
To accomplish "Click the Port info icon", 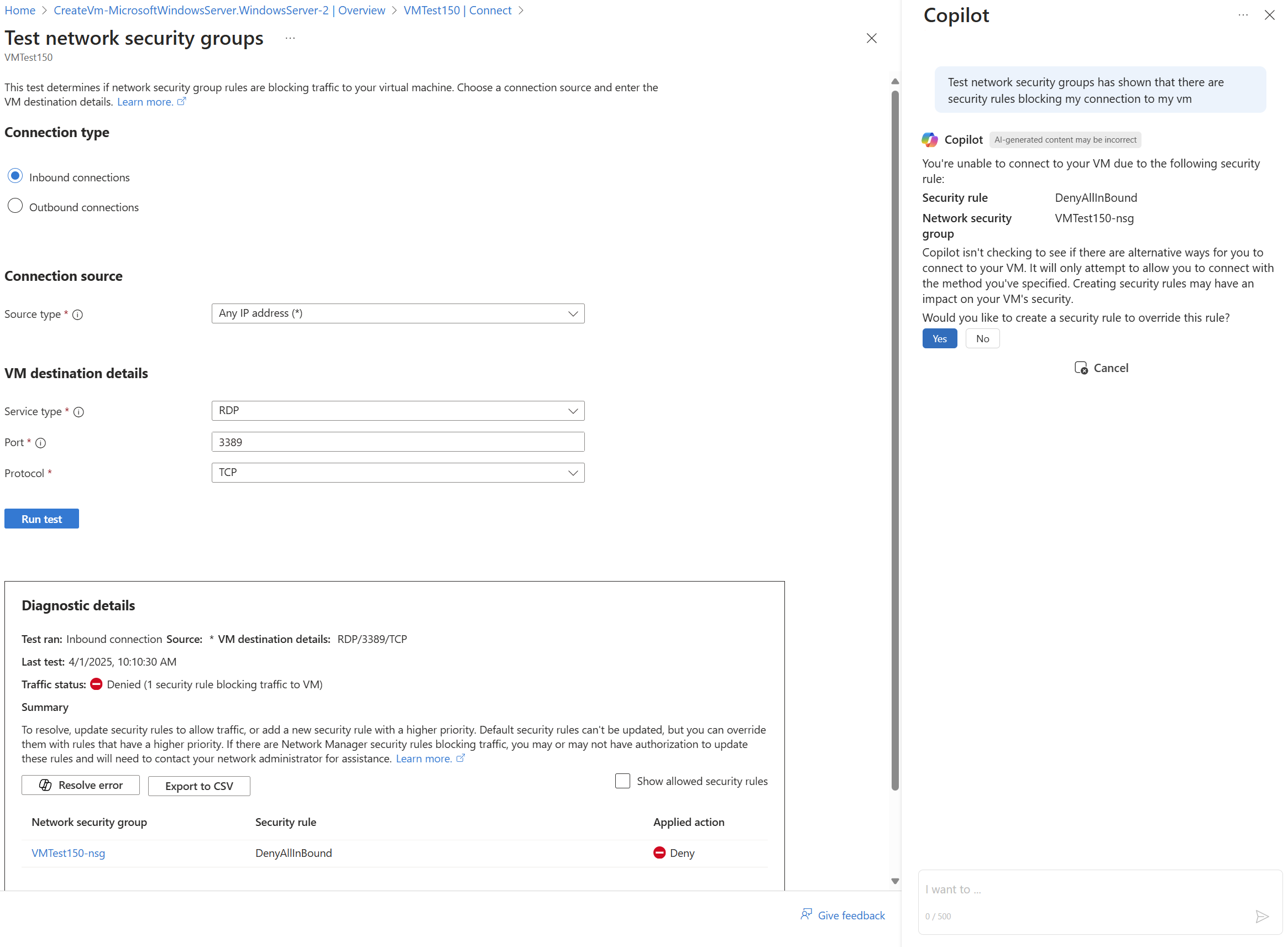I will click(41, 443).
